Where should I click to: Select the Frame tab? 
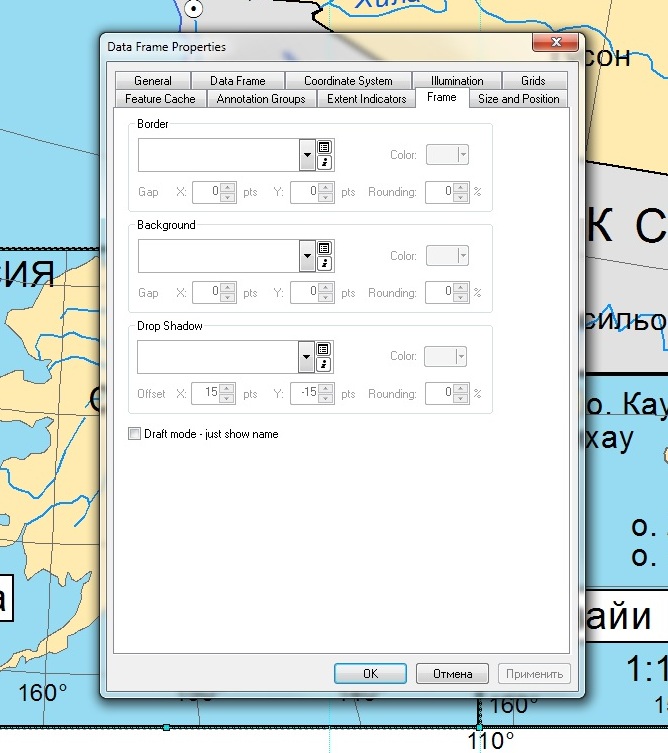442,97
